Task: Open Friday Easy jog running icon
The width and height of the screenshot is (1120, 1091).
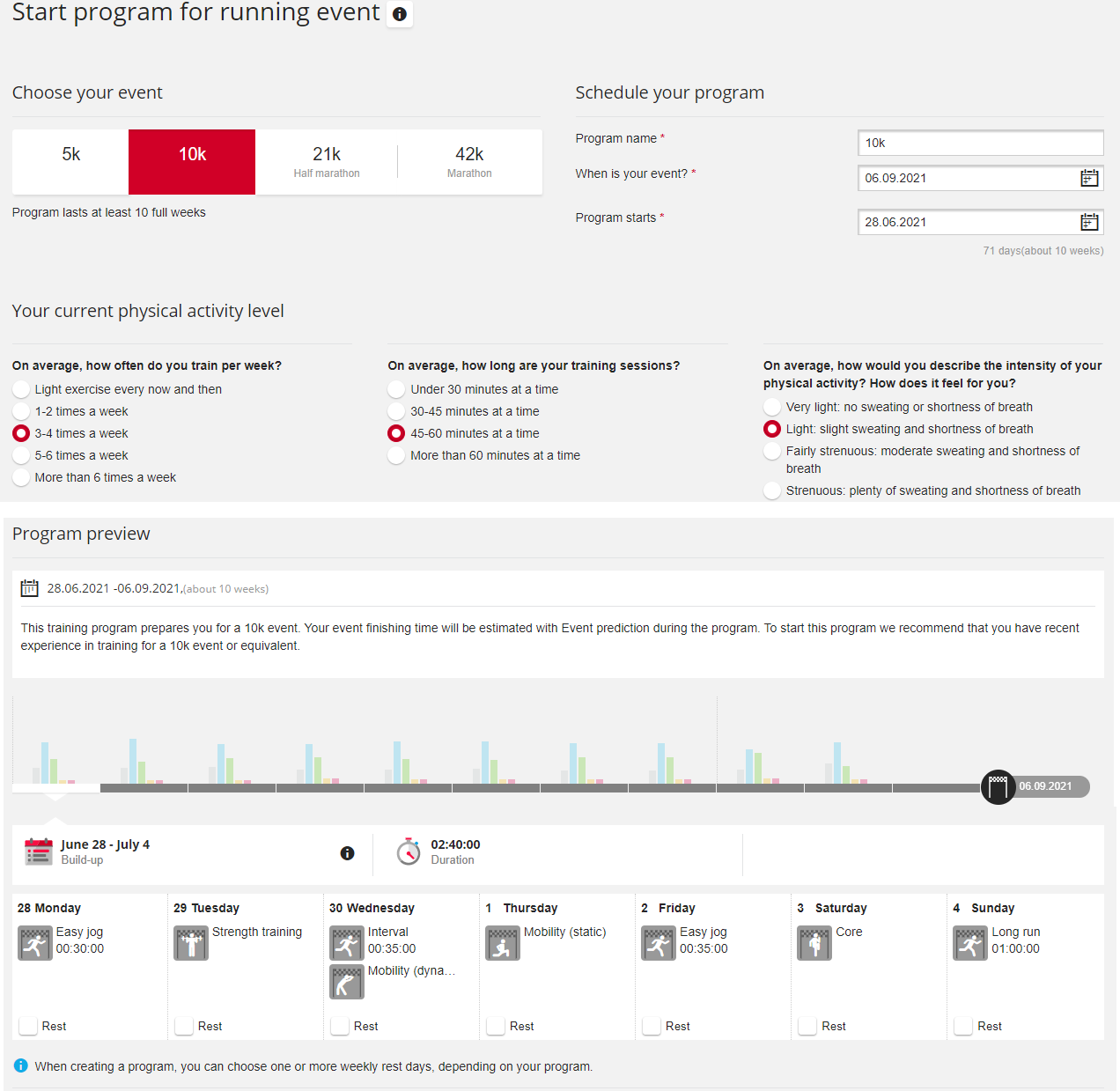Action: click(659, 943)
